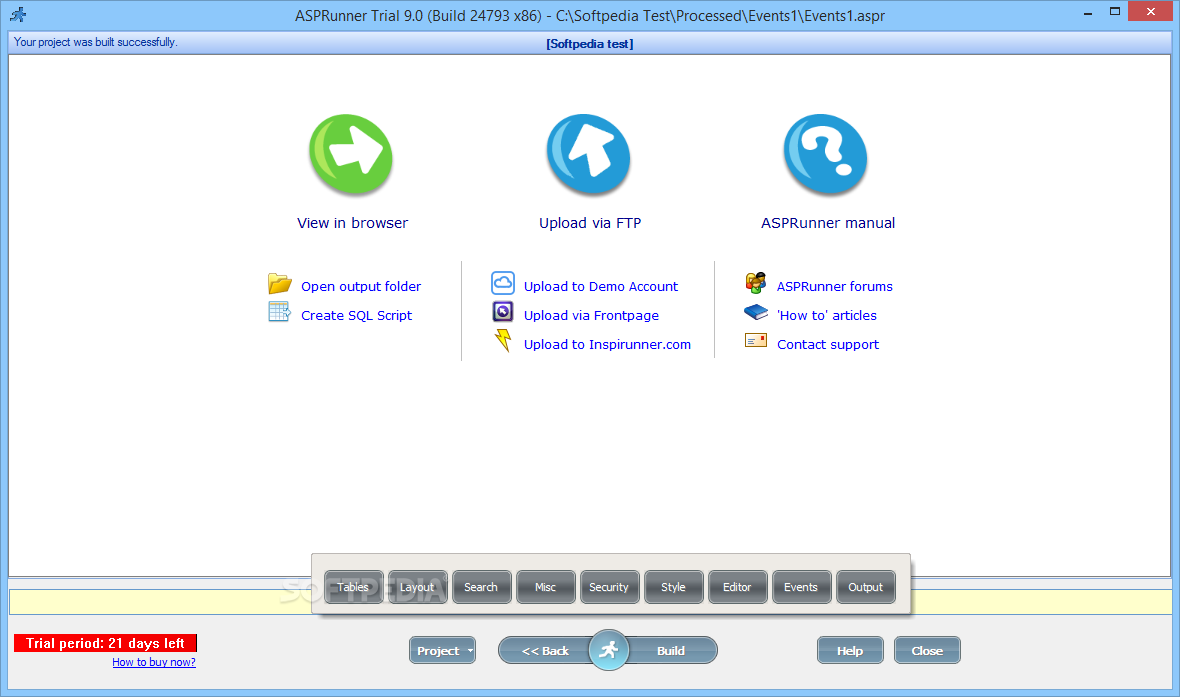Click the blue book icon beside 'How to' articles
Image resolution: width=1180 pixels, height=697 pixels.
pyautogui.click(x=756, y=312)
